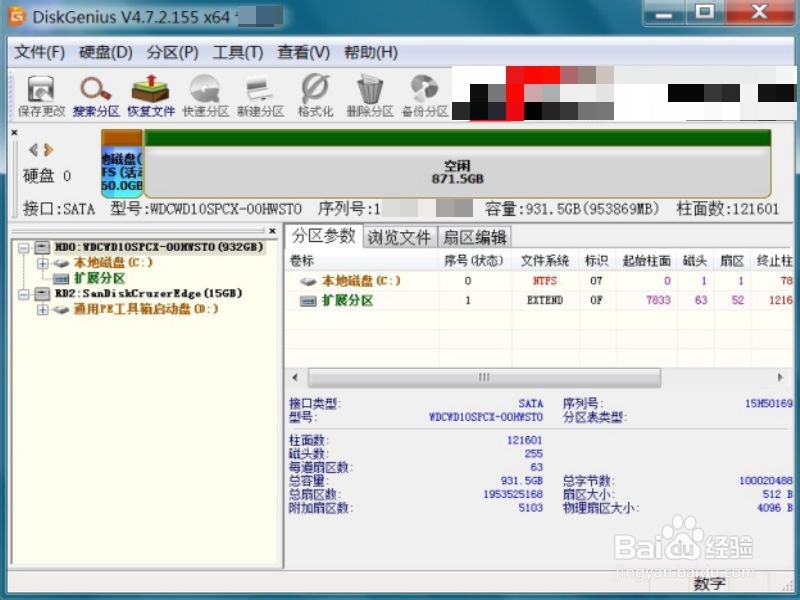Launch Recover Files (恢复文件) tool
Viewport: 800px width, 600px height.
[151, 96]
